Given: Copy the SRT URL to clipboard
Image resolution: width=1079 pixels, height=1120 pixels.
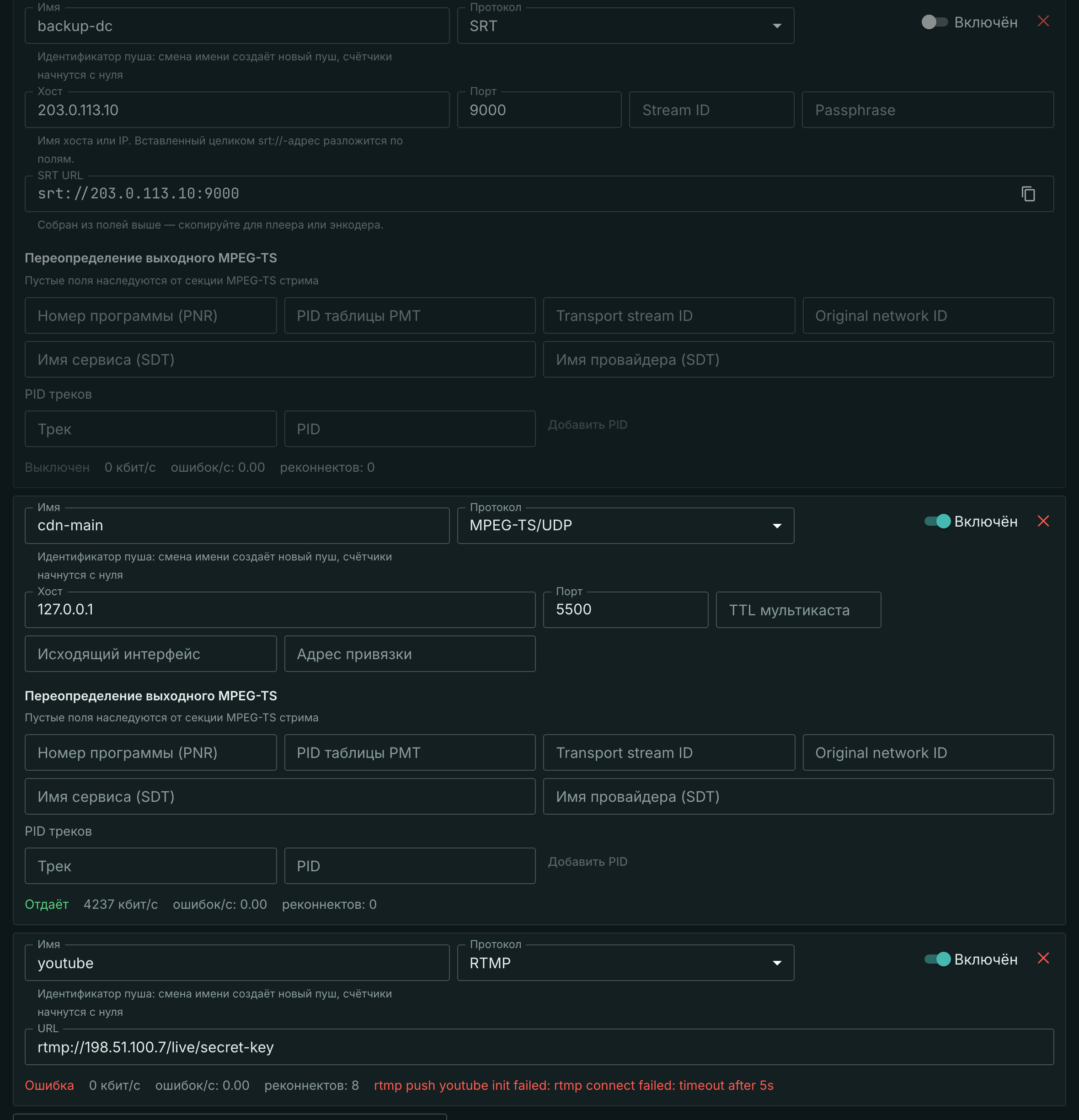Looking at the screenshot, I should tap(1028, 194).
